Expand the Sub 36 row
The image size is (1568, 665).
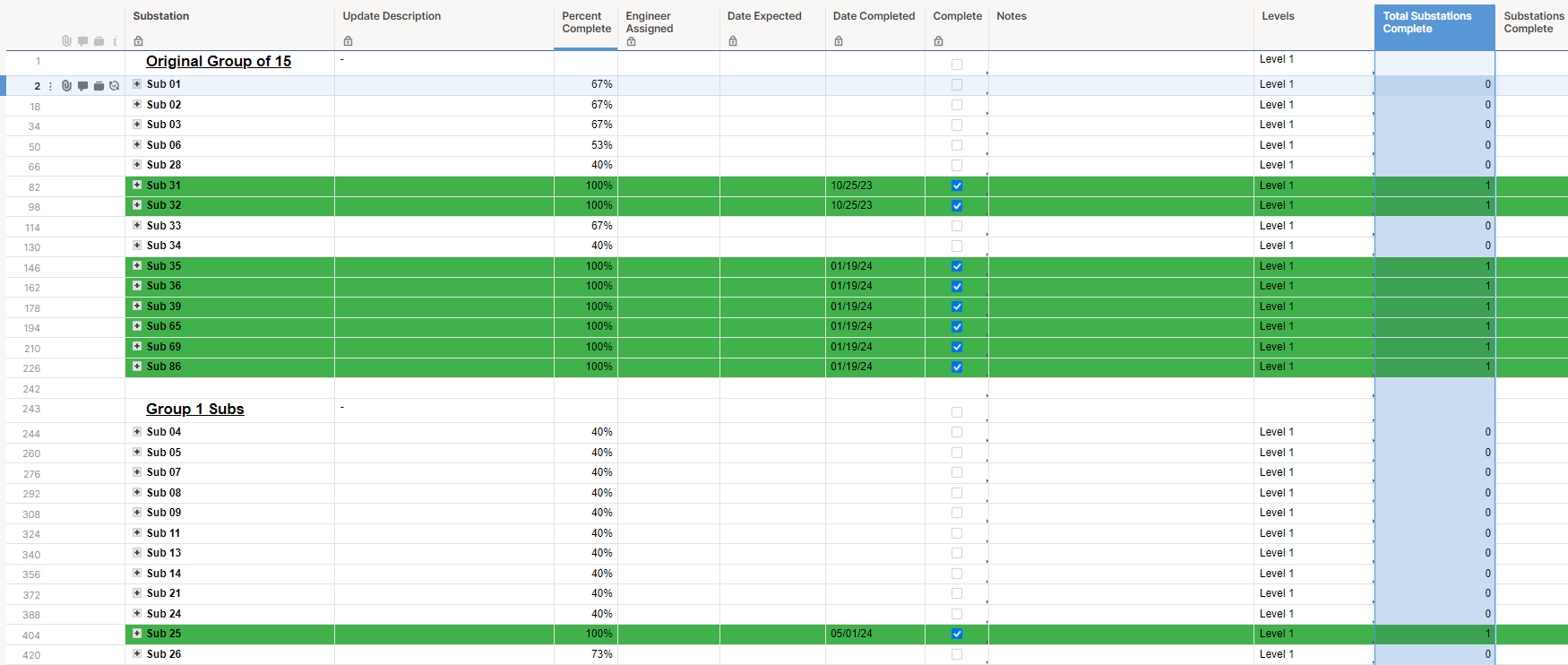(137, 285)
